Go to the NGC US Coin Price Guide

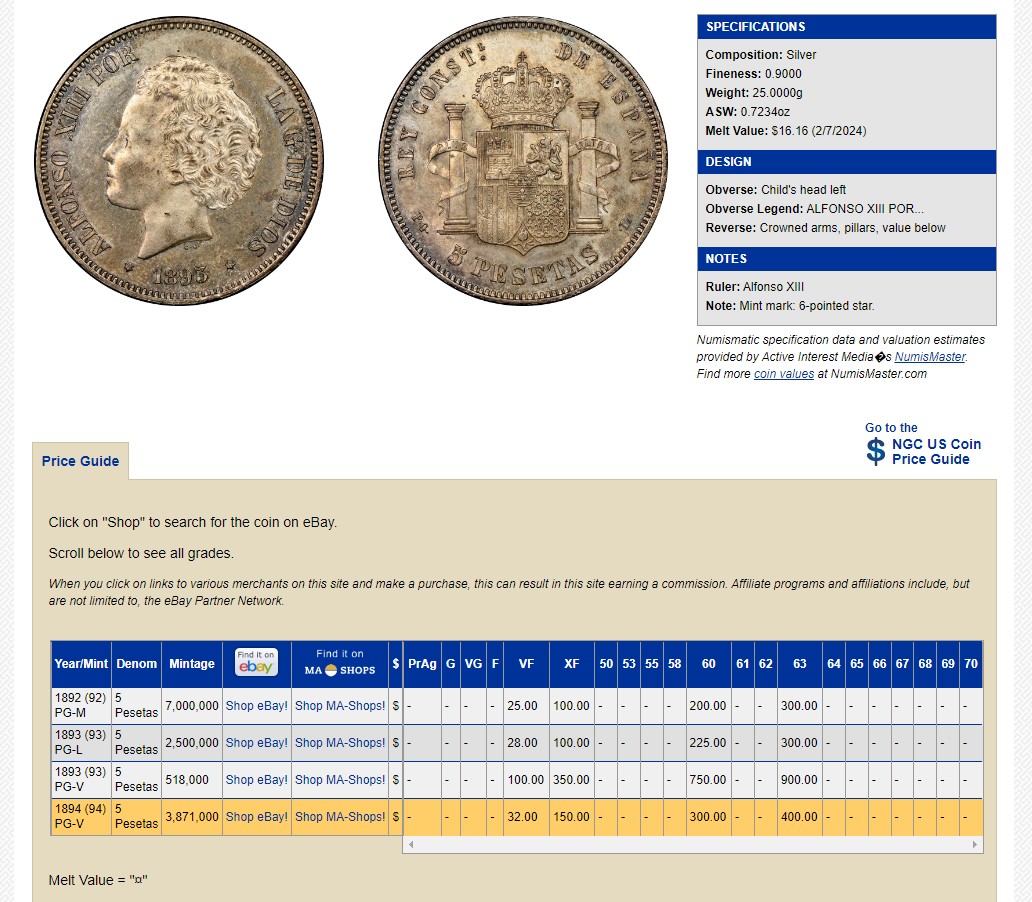point(935,452)
